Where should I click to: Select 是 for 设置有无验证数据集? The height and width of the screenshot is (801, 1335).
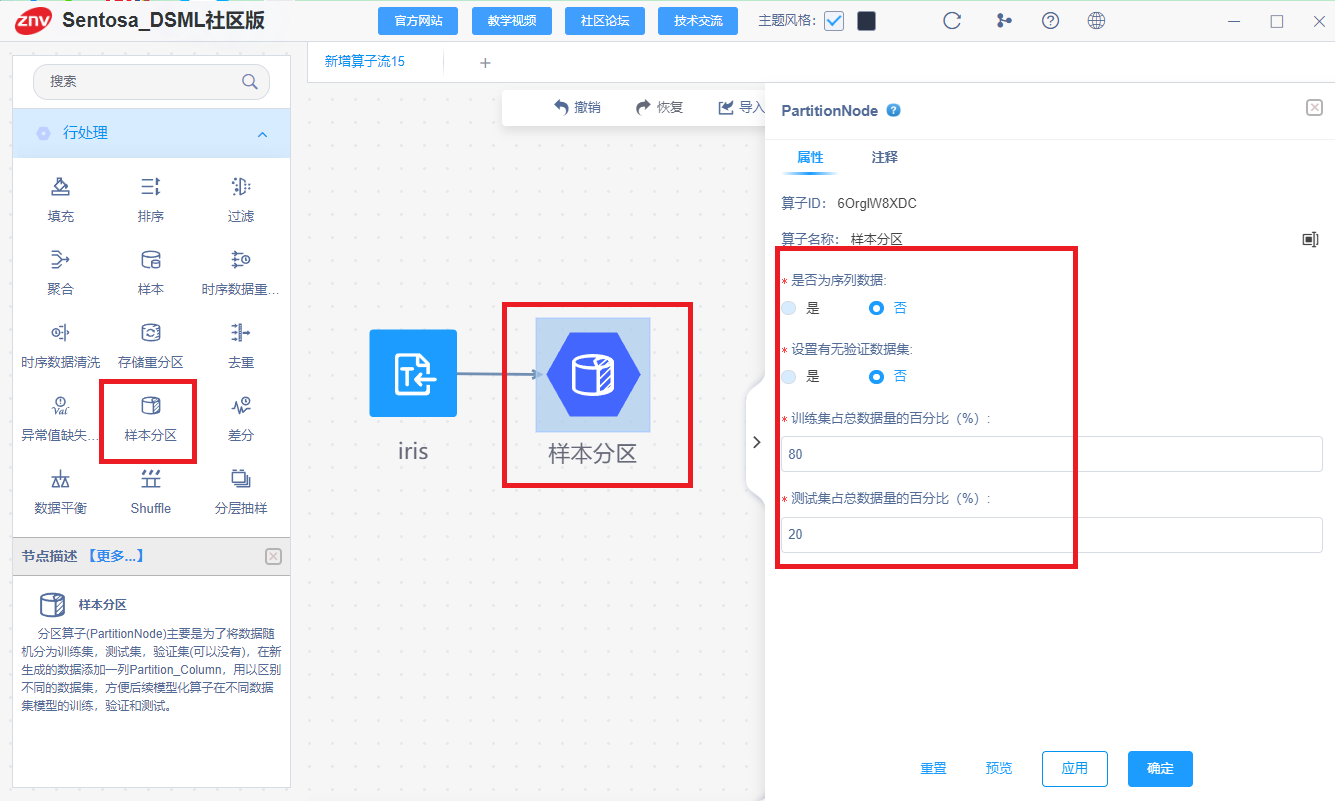tap(788, 376)
